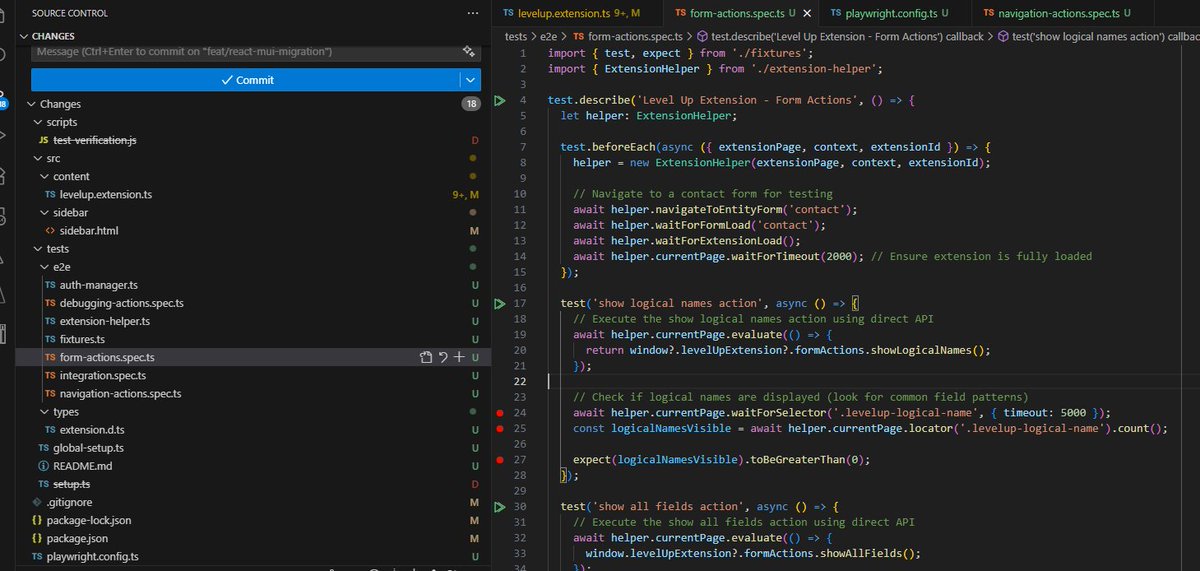
Task: Run test.describe block from line 4 gutter
Action: (500, 101)
